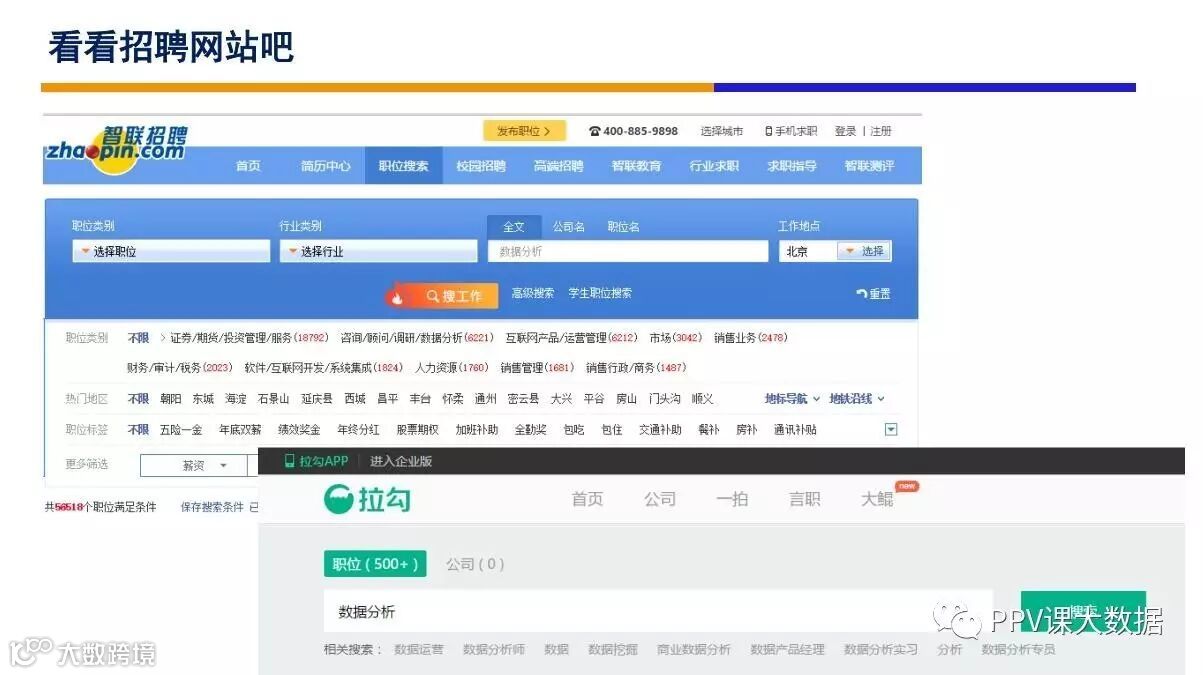Select 职位搜索 nav item
This screenshot has width=1203, height=675.
[x=403, y=166]
